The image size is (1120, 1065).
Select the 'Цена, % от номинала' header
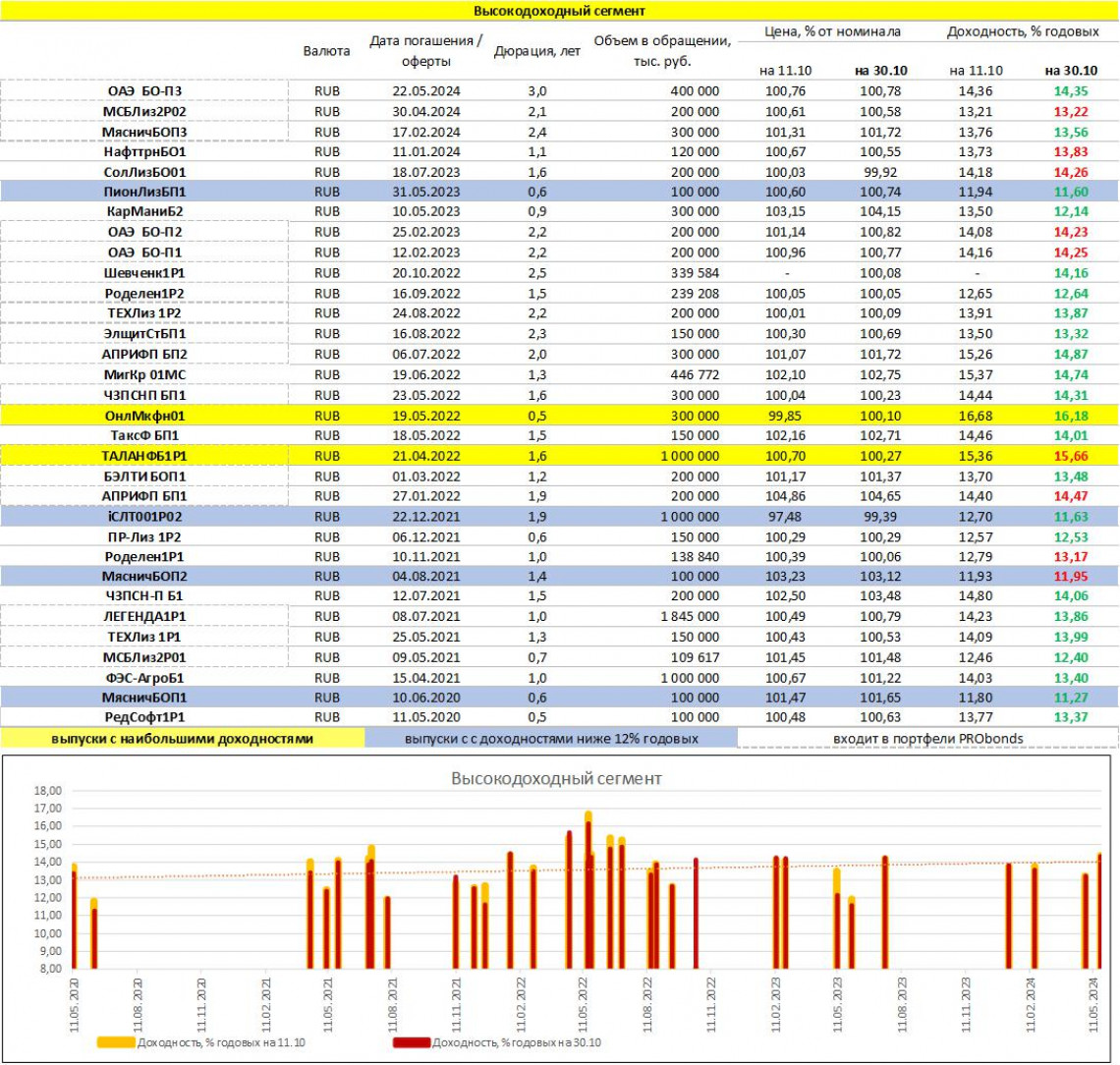(832, 31)
